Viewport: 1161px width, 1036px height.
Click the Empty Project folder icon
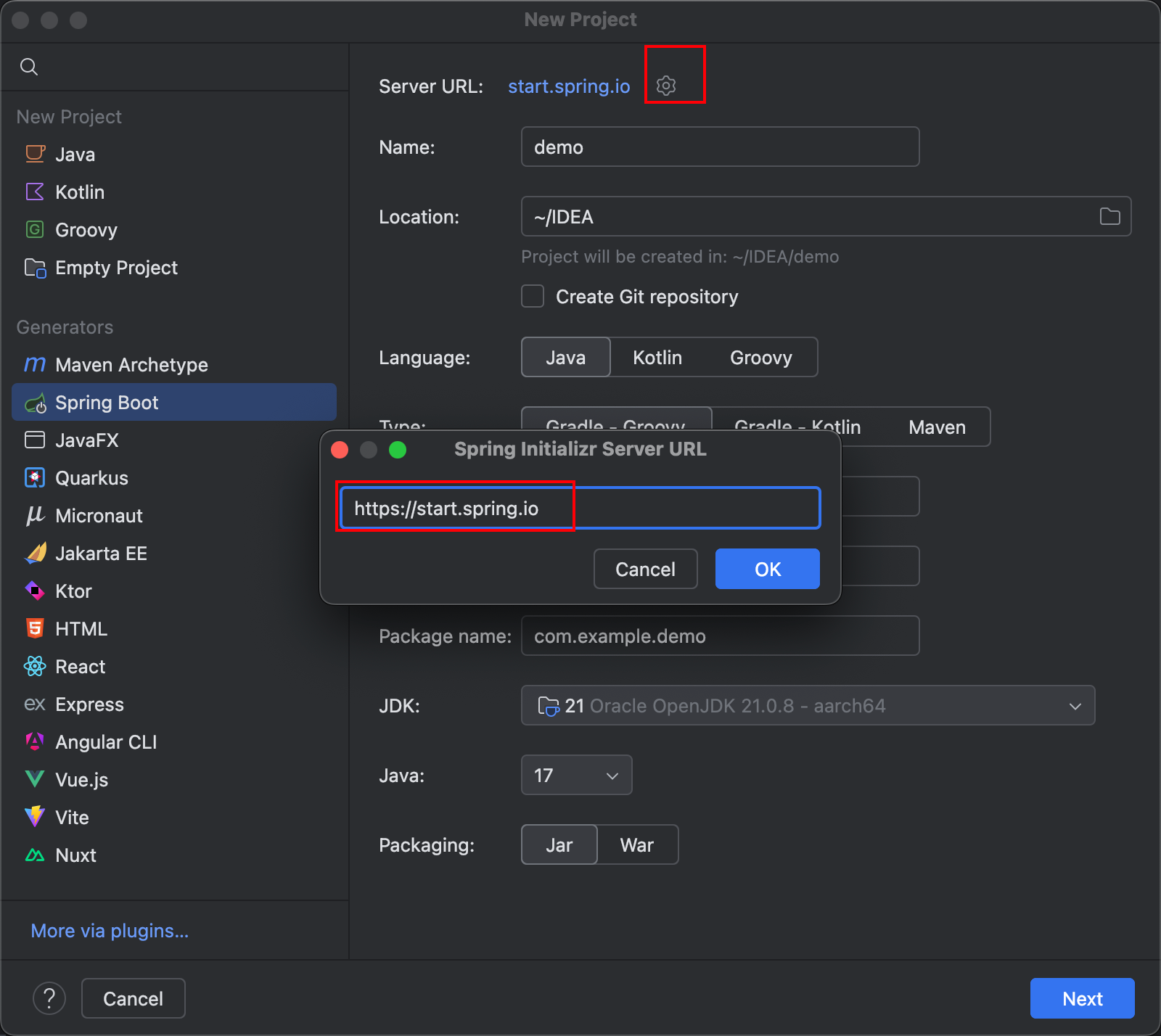click(x=35, y=268)
